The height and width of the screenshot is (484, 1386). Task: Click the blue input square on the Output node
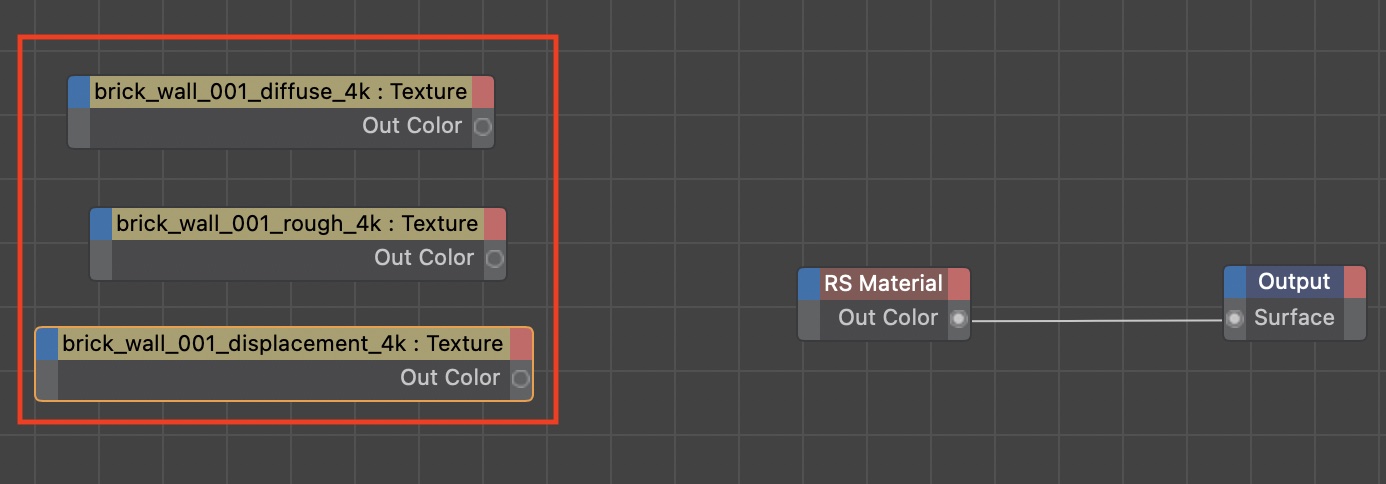1235,282
